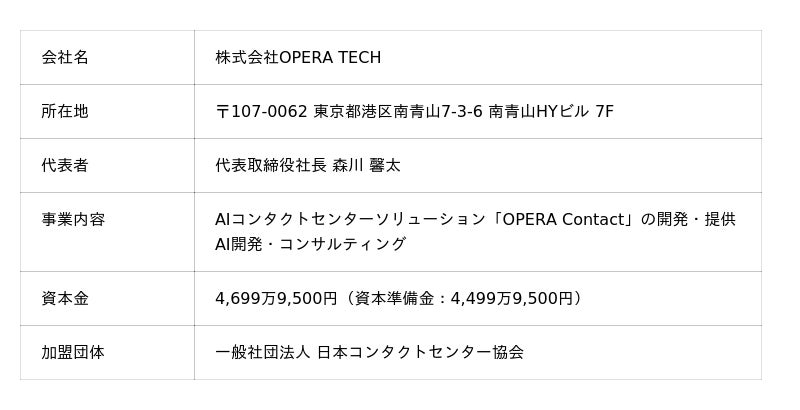Click the 所在地 row label
Image resolution: width=800 pixels, height=410 pixels.
65,112
